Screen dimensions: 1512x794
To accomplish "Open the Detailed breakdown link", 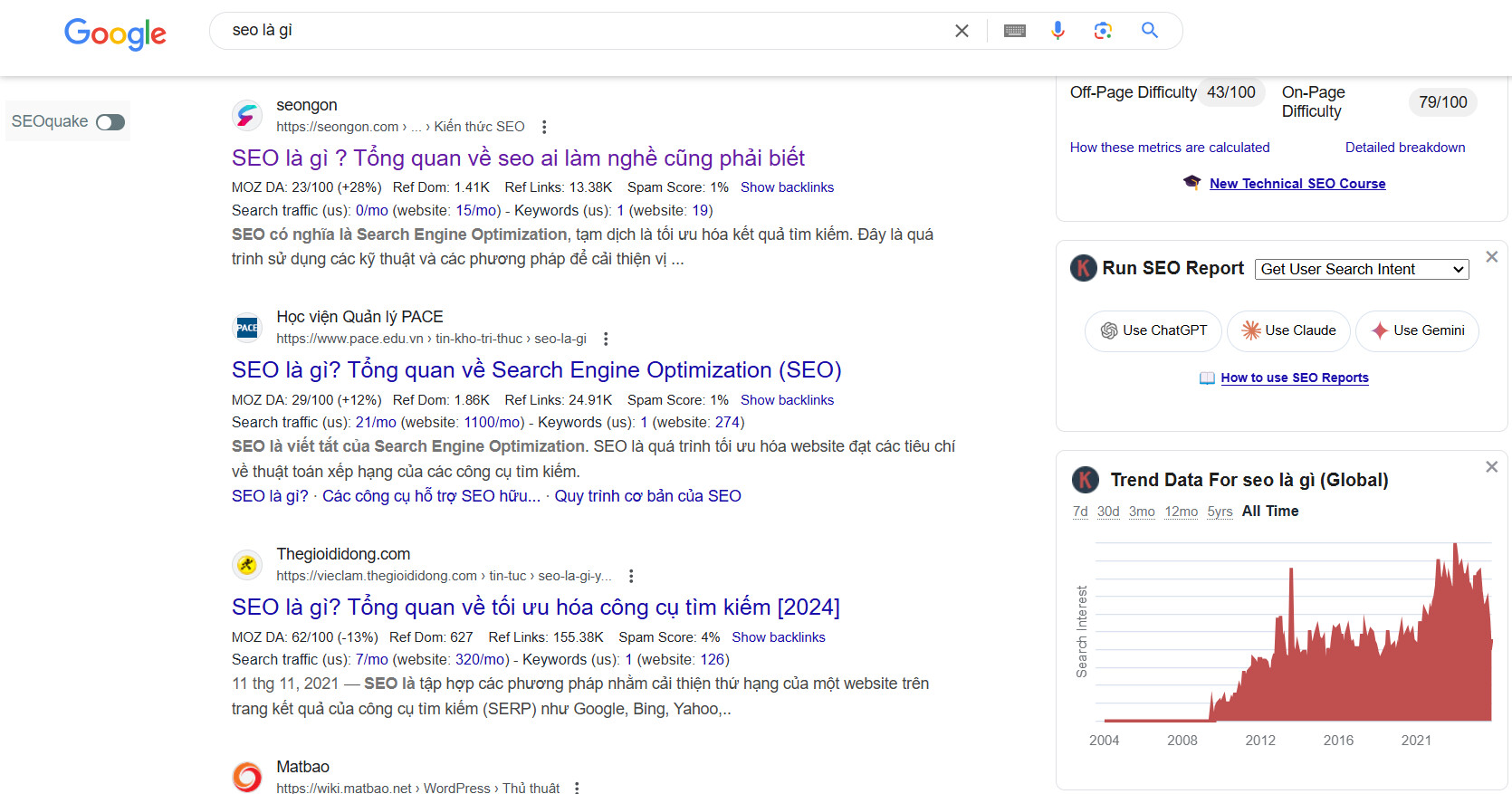I will (1405, 148).
